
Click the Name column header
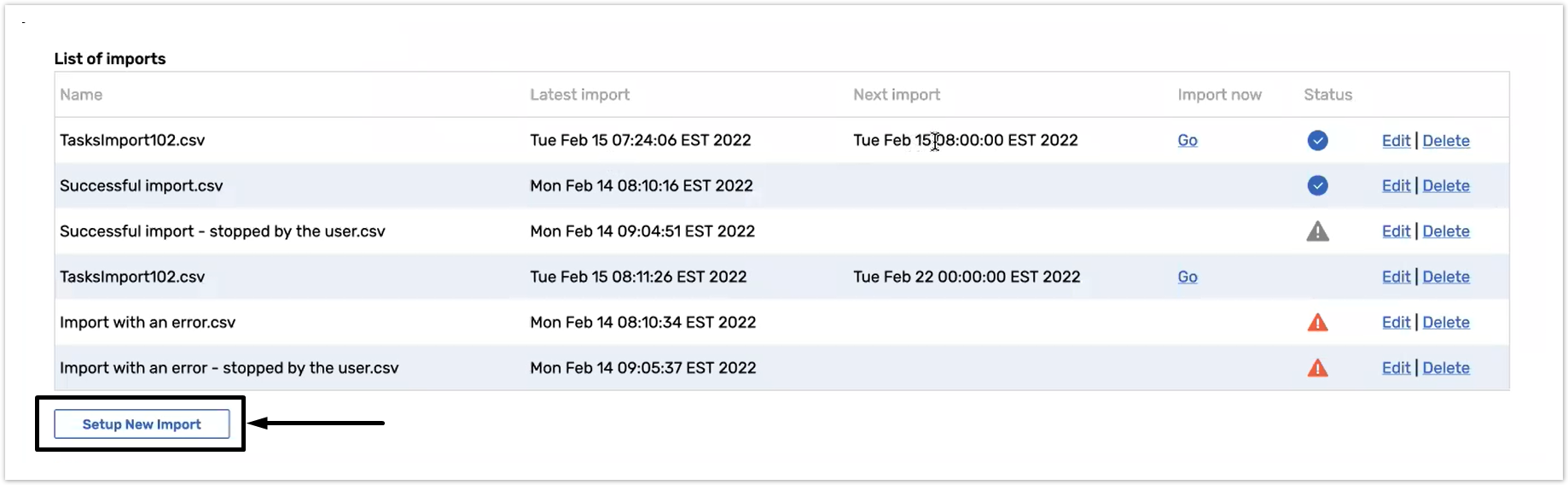point(81,95)
